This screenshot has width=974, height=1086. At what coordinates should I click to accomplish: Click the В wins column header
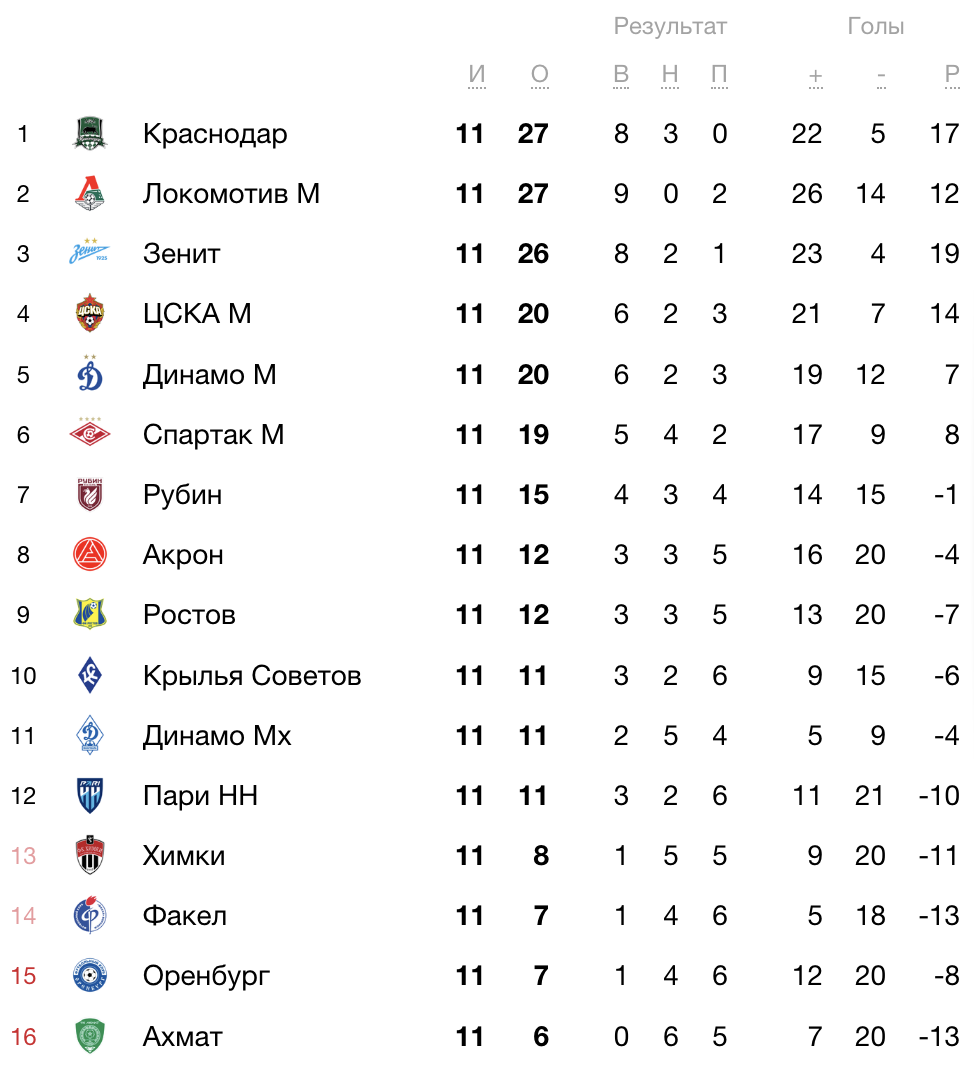(621, 75)
